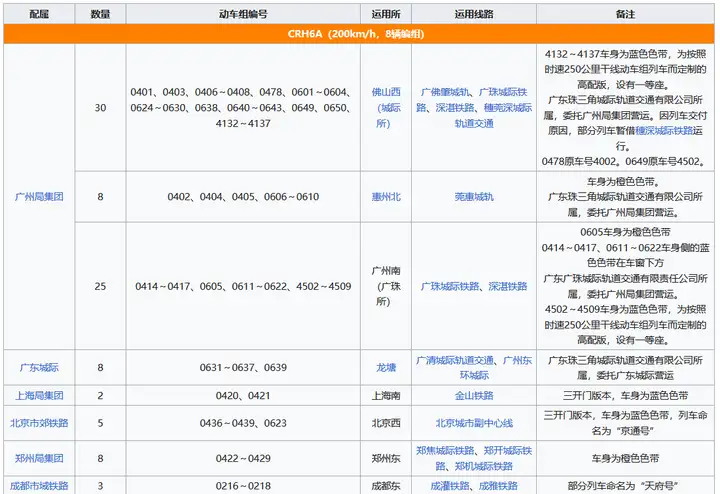Select remark 车身为橙色色带 in 郑州局集团 row
The width and height of the screenshot is (720, 494).
pyautogui.click(x=625, y=458)
